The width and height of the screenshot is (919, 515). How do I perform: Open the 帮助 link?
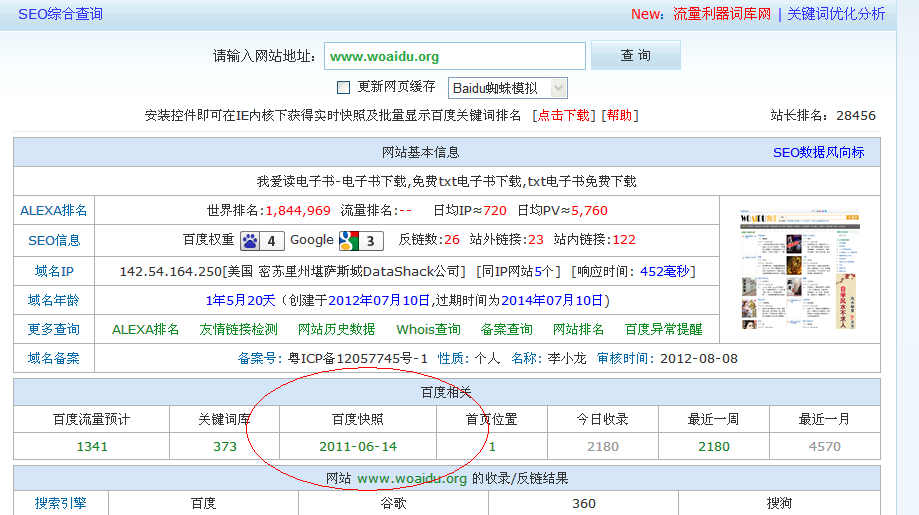tap(619, 115)
